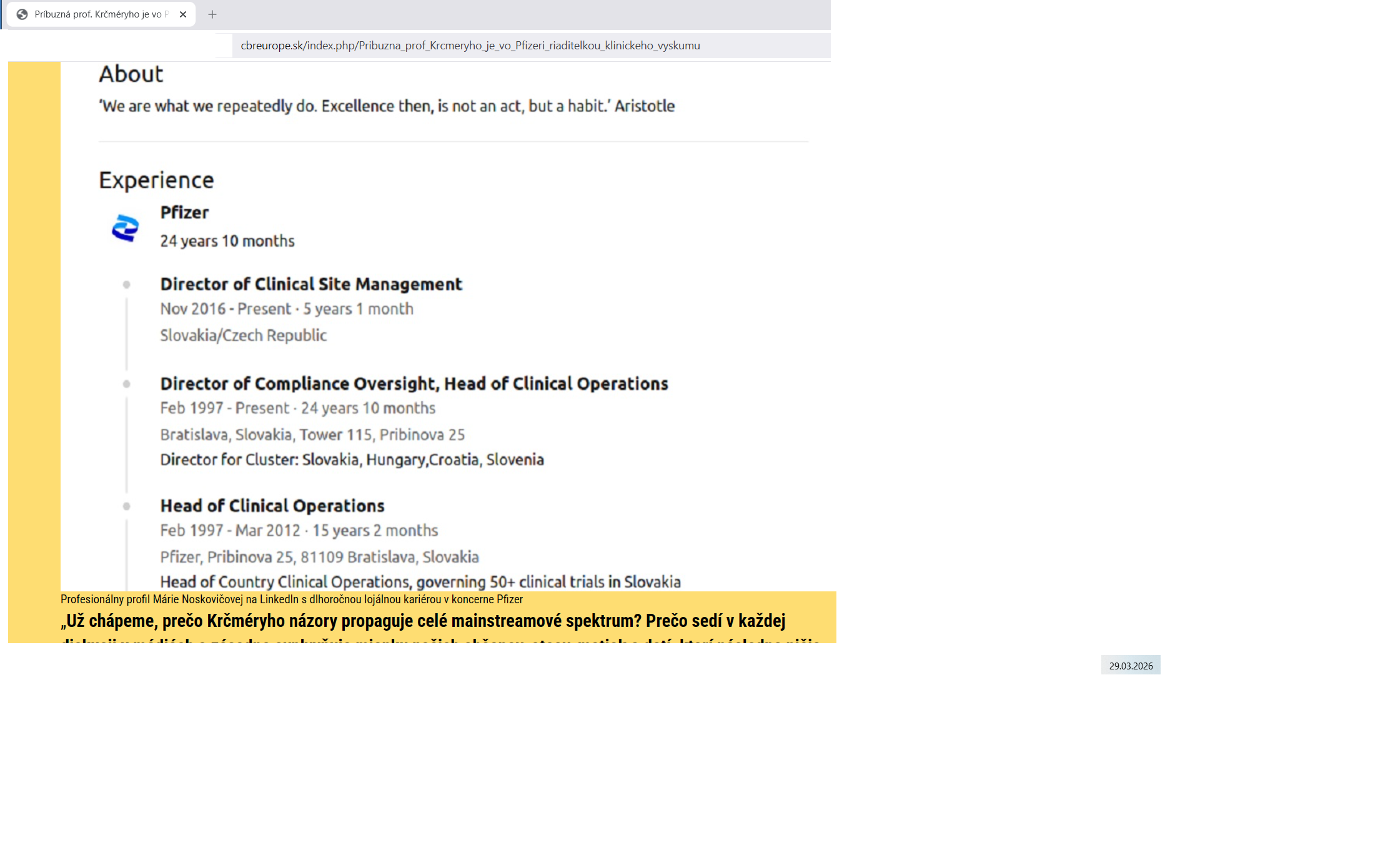This screenshot has height=868, width=1378.
Task: Close the Príbuzná prof. Krčméryho tab
Action: (x=183, y=14)
